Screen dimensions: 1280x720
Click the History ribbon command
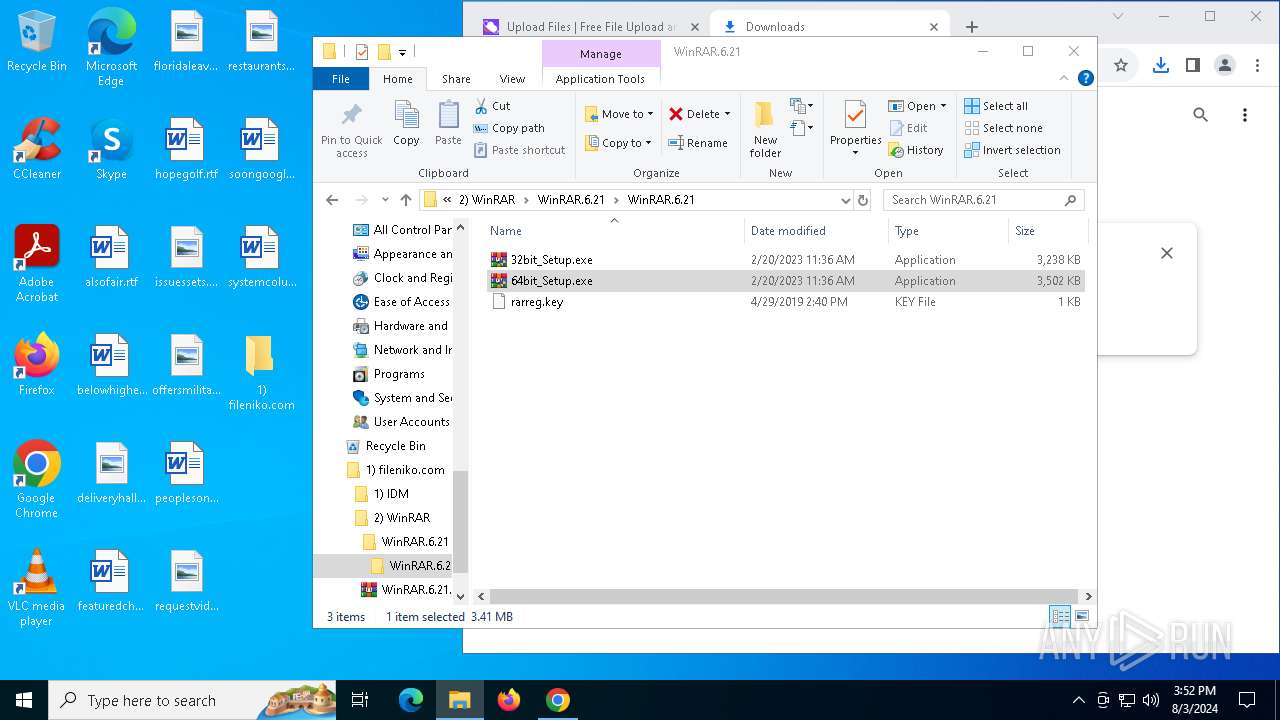915,150
